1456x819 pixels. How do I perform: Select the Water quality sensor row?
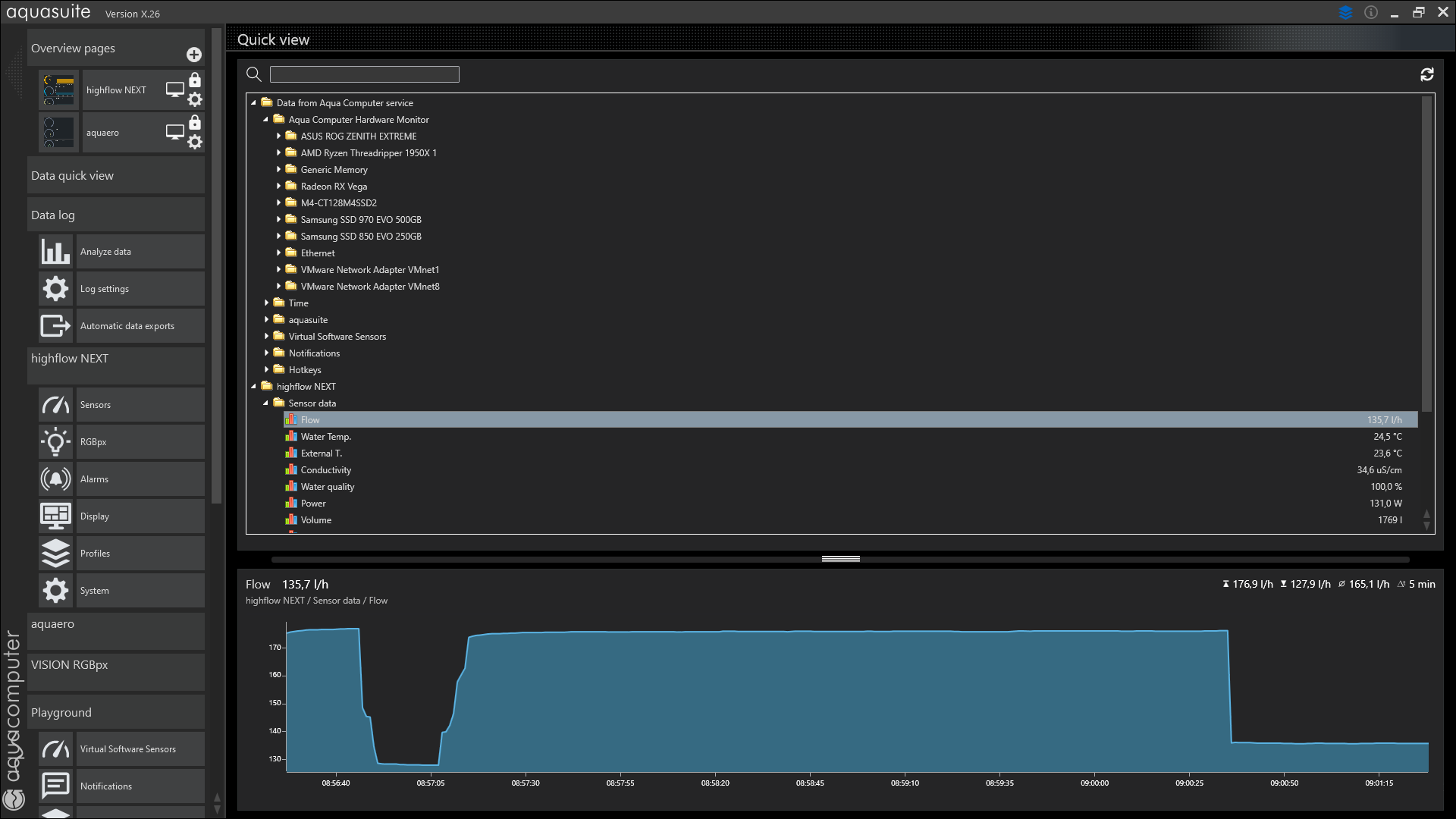pos(850,486)
